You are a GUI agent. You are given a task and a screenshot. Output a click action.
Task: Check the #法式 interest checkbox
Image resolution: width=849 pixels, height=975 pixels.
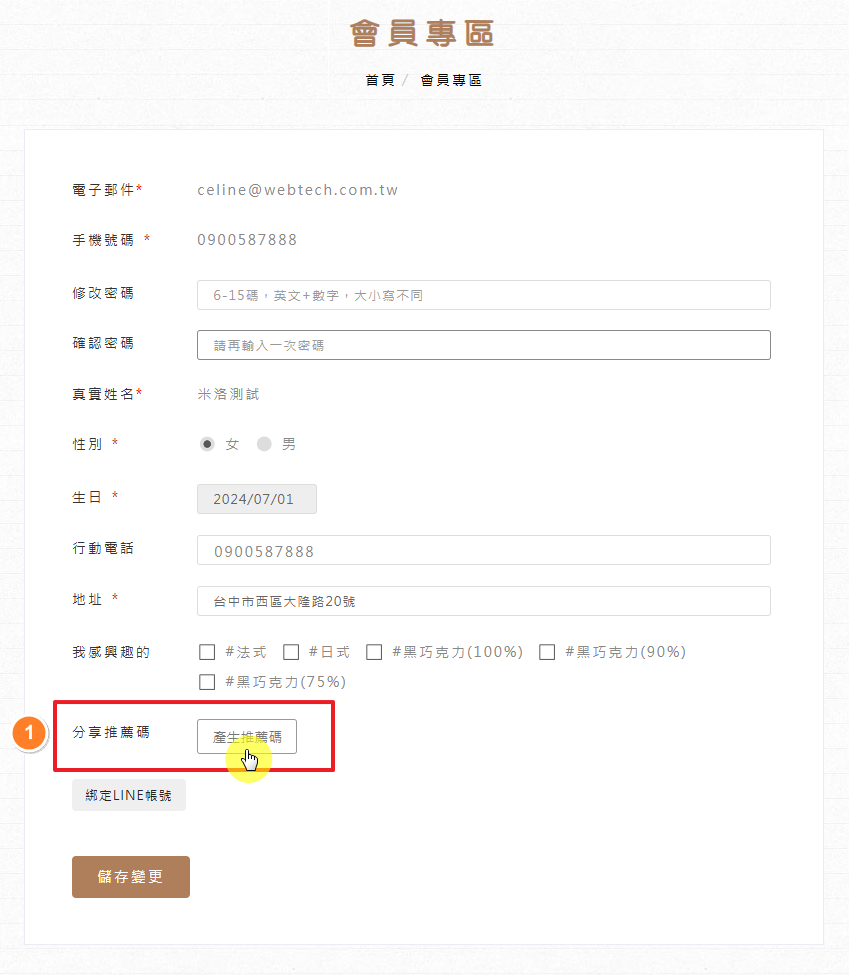coord(208,652)
